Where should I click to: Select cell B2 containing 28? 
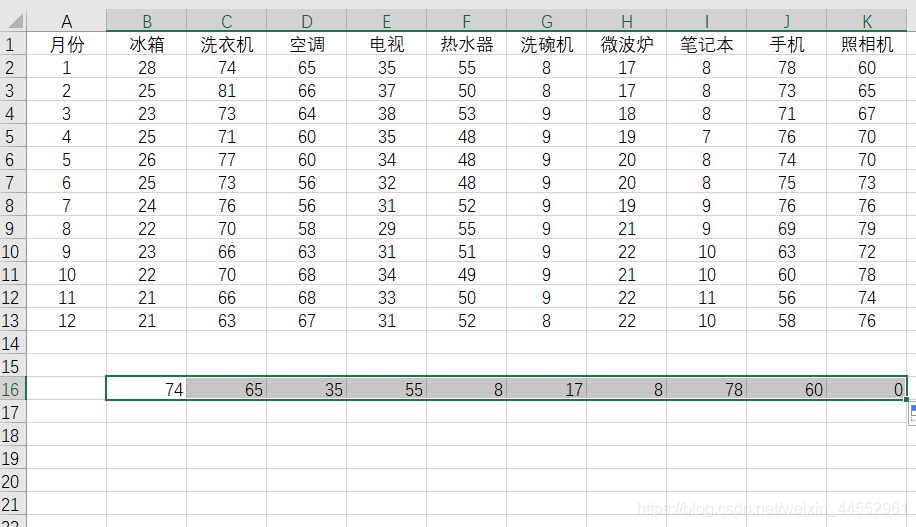[147, 68]
